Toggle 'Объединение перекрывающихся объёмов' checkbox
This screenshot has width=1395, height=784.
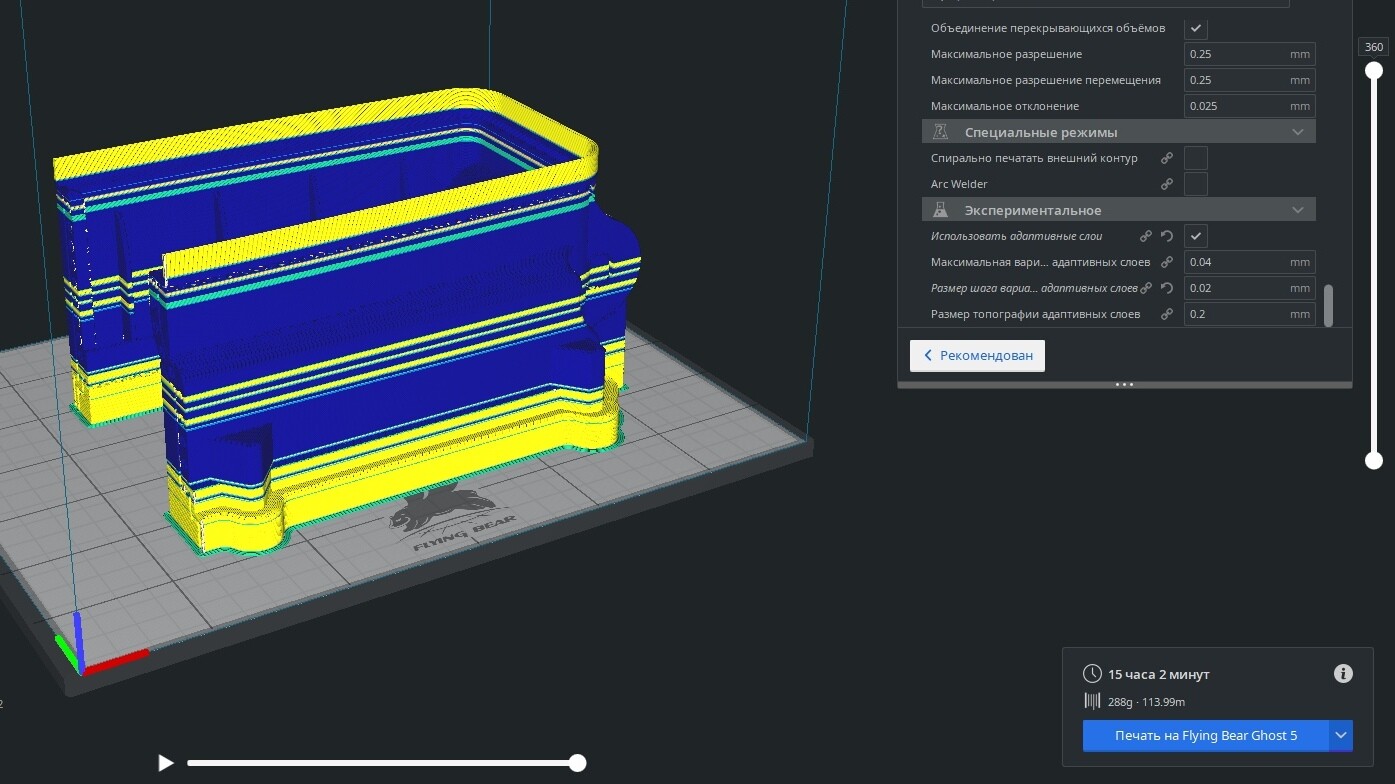point(1195,28)
